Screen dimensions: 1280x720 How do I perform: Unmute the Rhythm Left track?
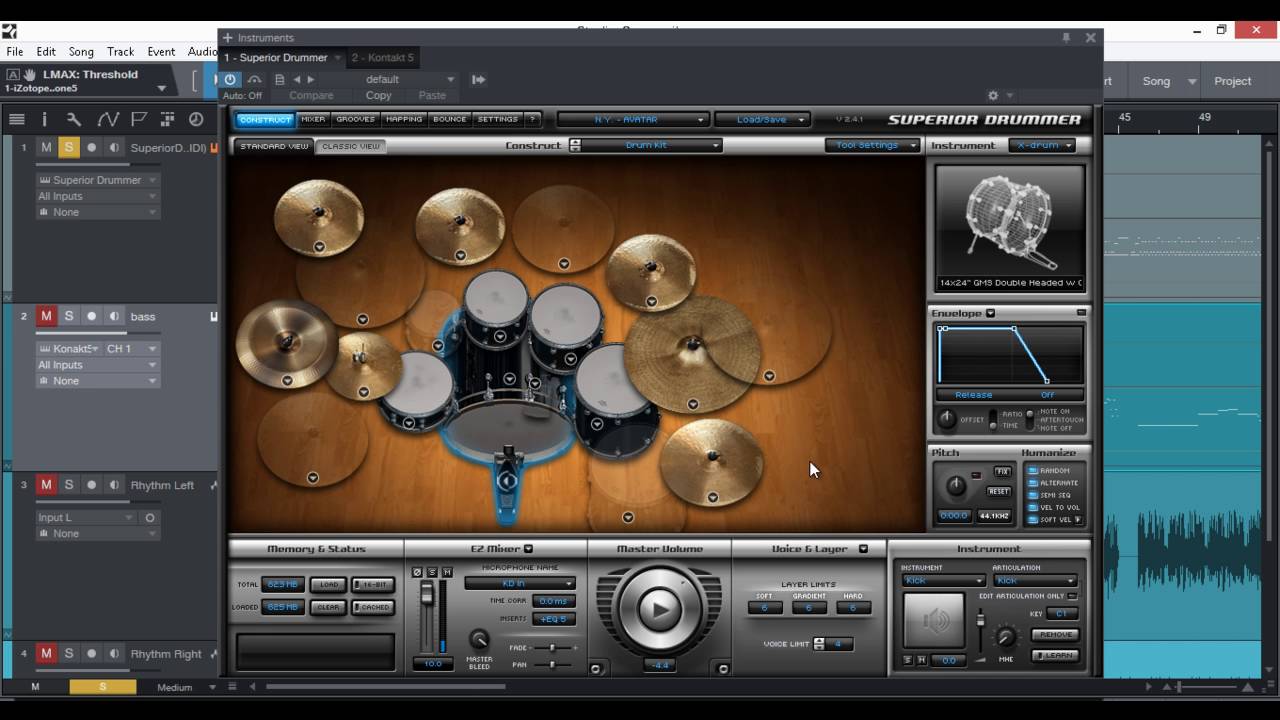point(46,485)
